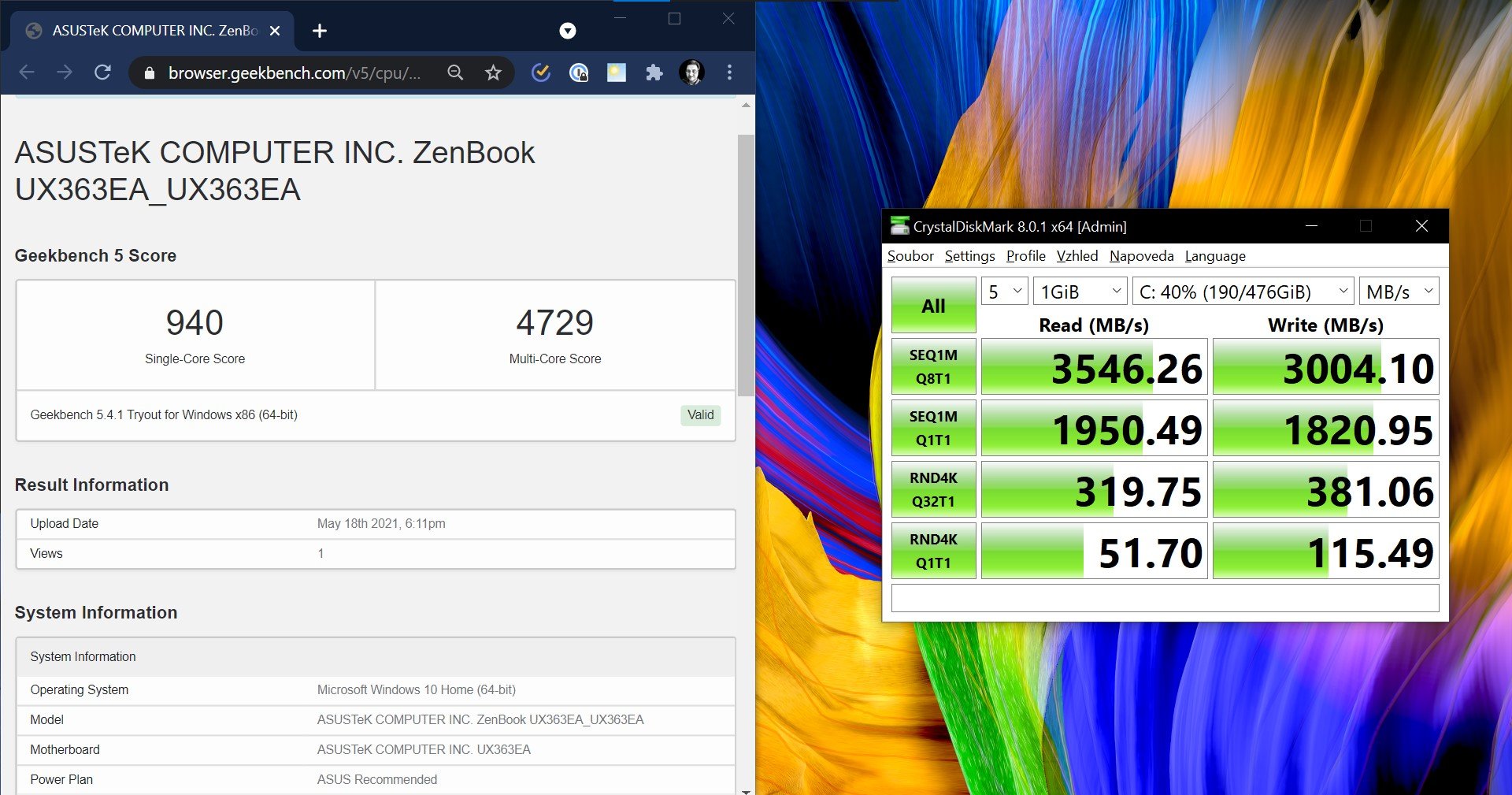Click the address bar URL
Screen dimensions: 1512x795
click(x=295, y=72)
